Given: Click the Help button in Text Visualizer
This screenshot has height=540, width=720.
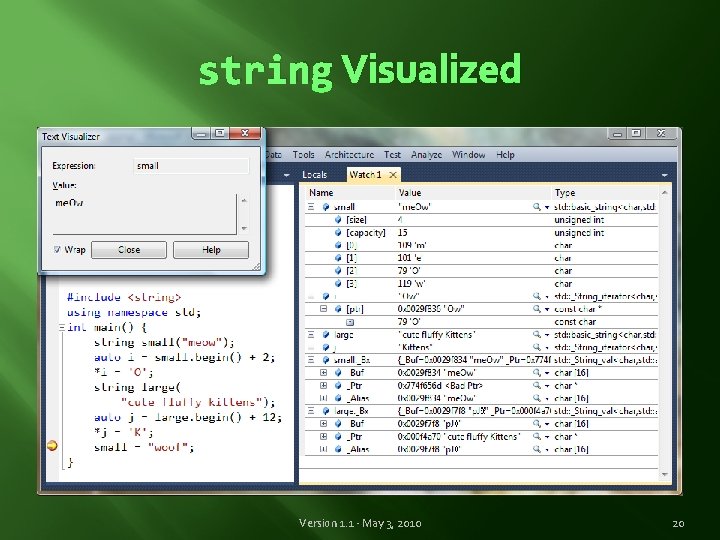Looking at the screenshot, I should 211,250.
